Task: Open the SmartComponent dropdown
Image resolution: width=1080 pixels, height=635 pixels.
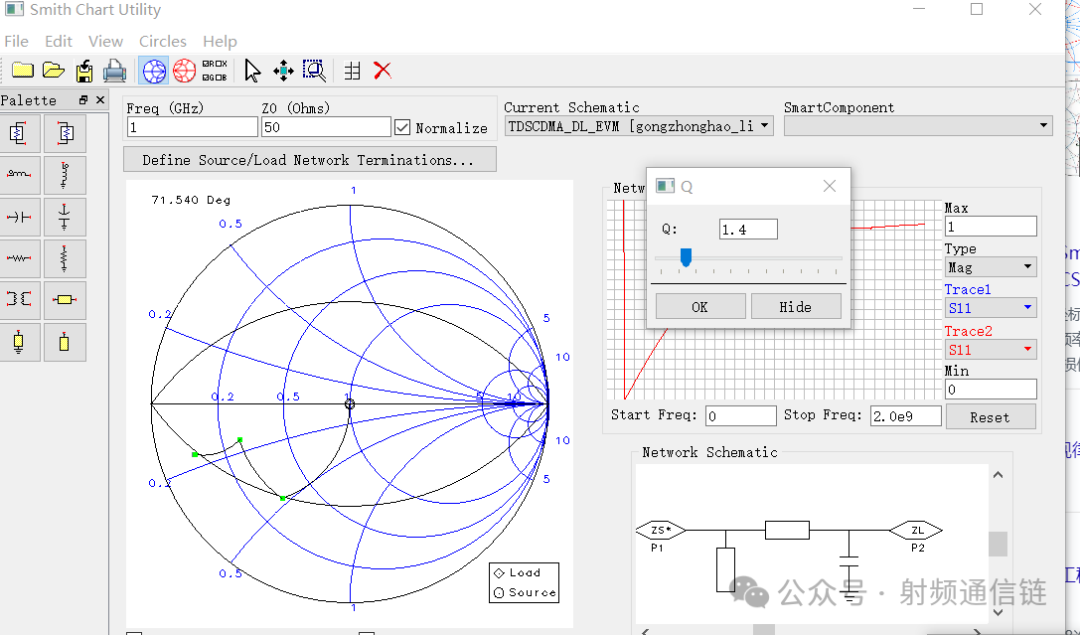Action: [x=918, y=126]
